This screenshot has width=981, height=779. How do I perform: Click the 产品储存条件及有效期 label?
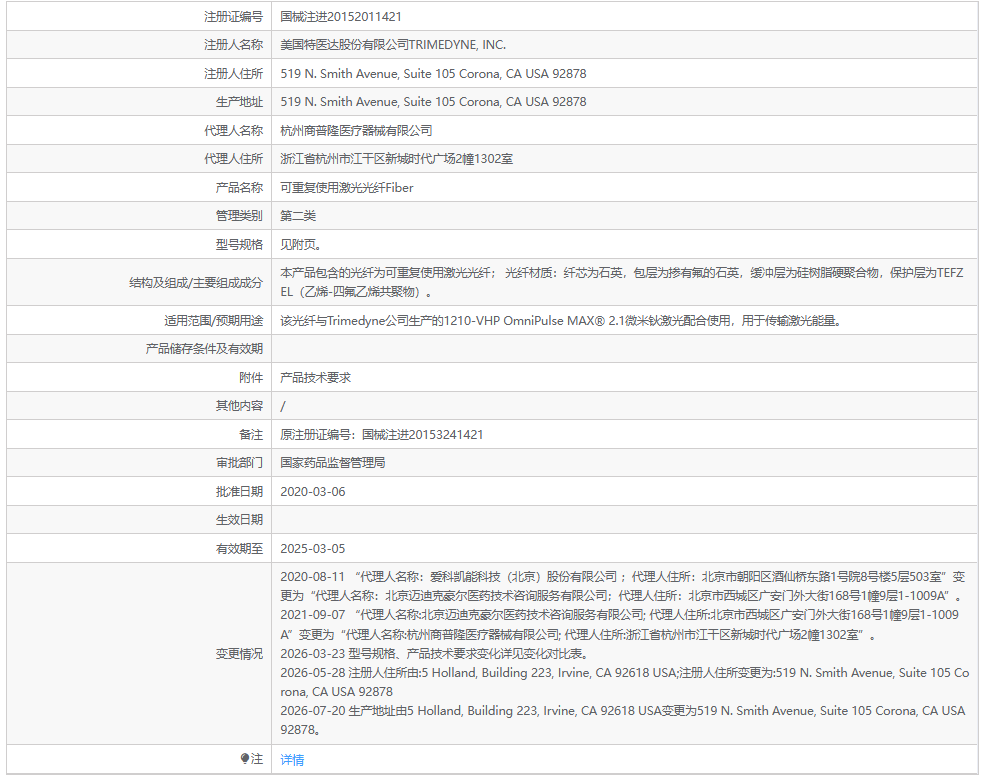tap(205, 349)
